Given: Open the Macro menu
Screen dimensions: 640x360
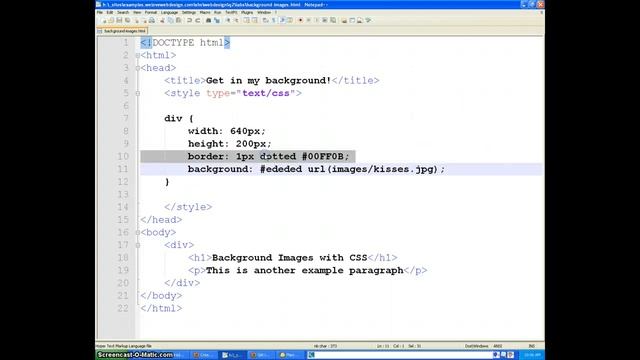Looking at the screenshot, I should coord(205,12).
